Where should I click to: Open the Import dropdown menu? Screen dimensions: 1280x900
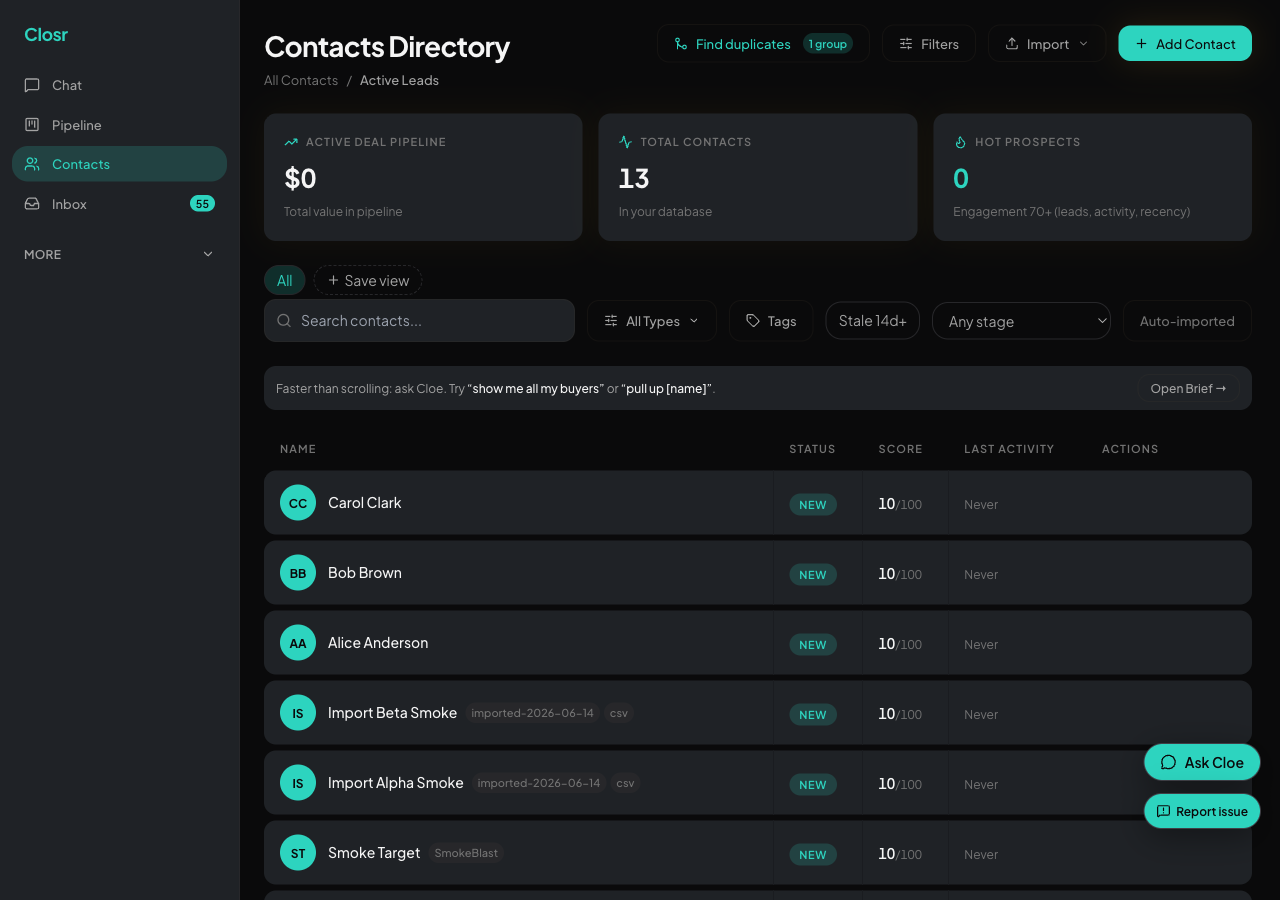(1047, 44)
